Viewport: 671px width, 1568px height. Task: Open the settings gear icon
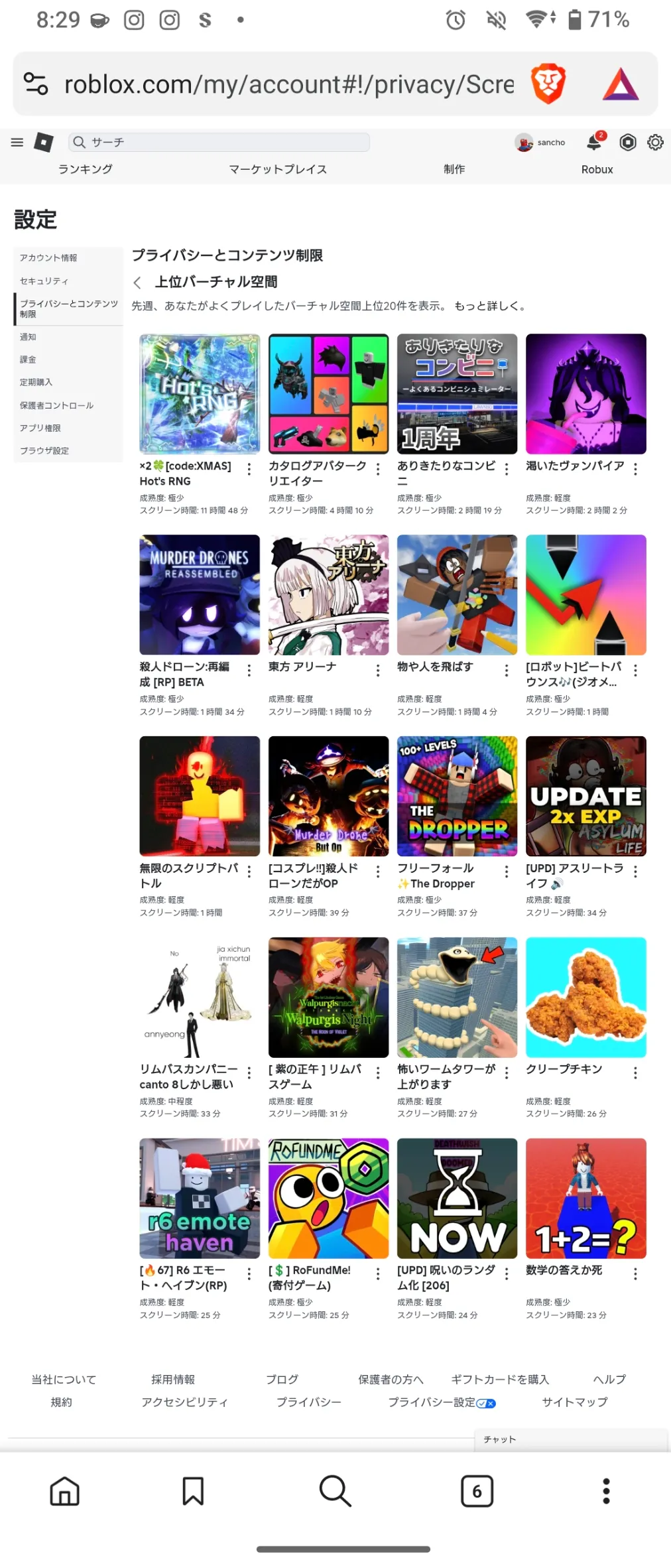click(x=655, y=142)
